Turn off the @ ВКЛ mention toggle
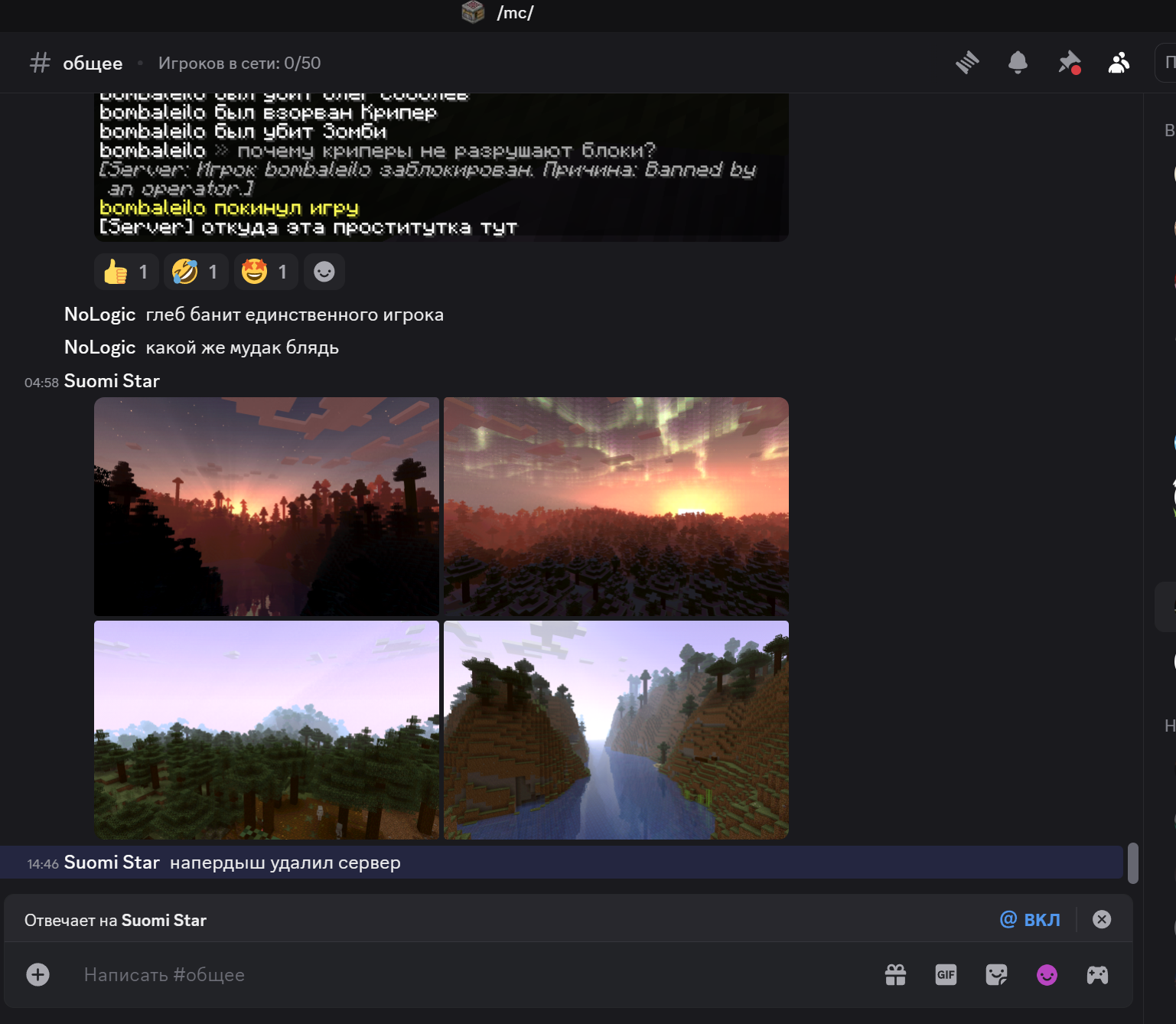This screenshot has height=1024, width=1176. point(1030,919)
